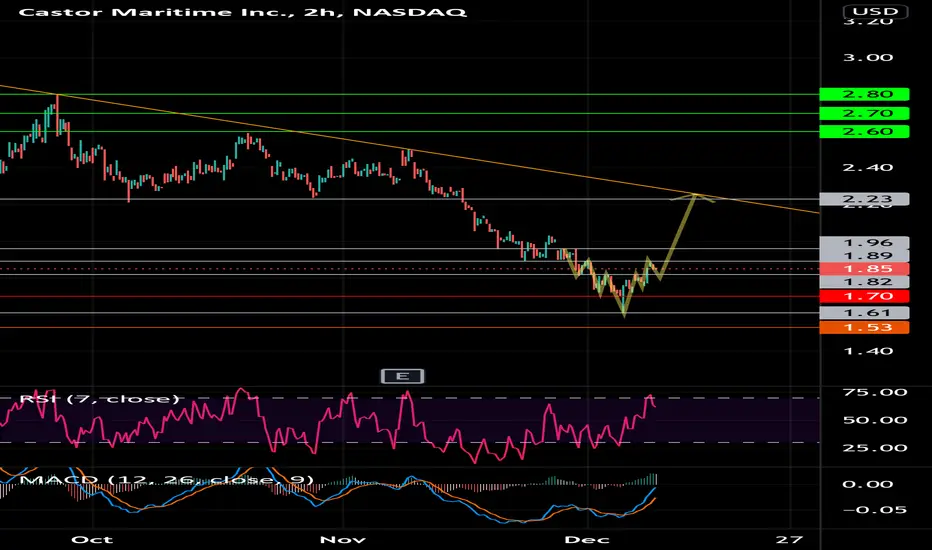Click the 27 date axis label

pos(789,539)
